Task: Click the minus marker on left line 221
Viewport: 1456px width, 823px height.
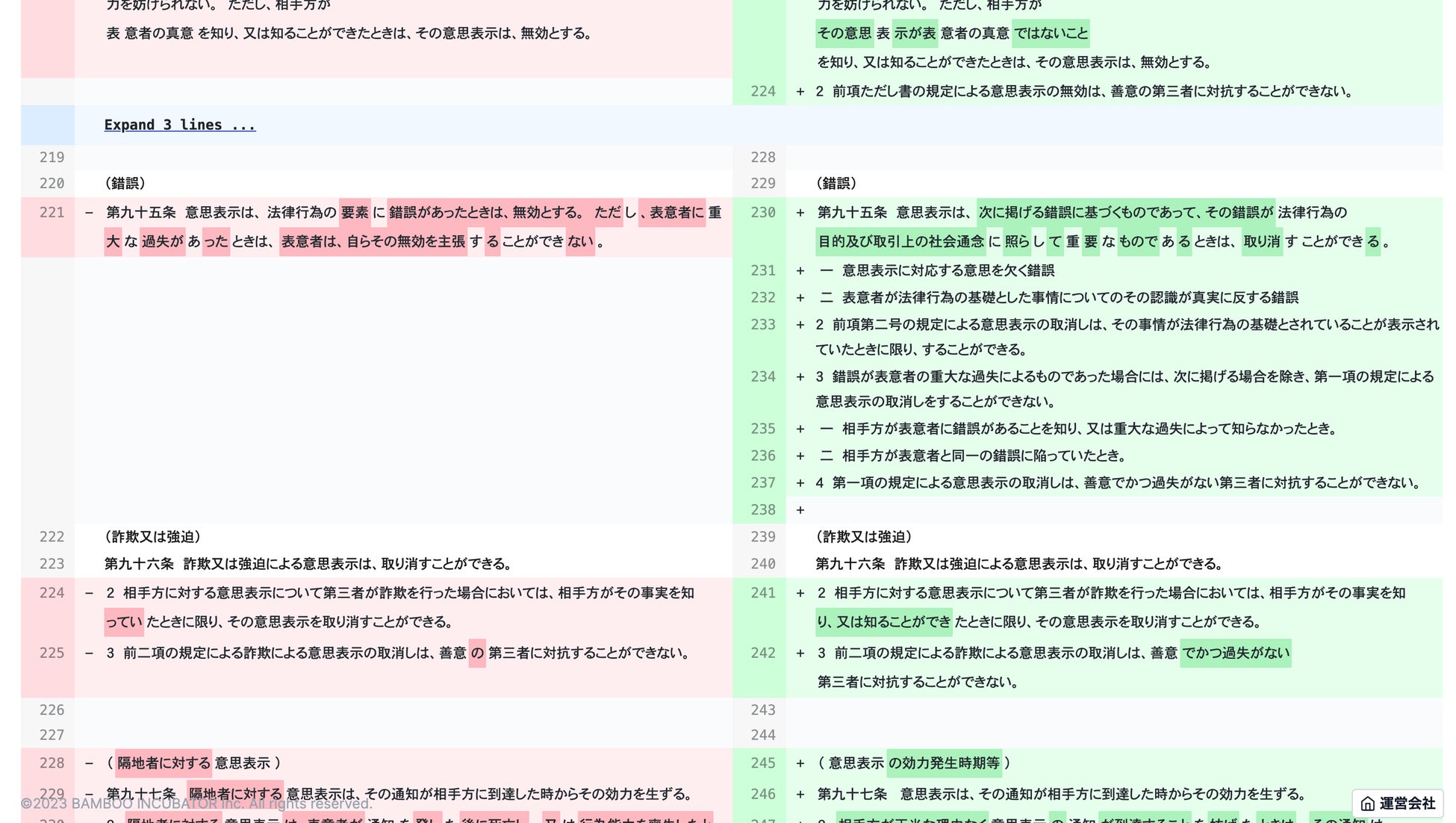Action: click(x=90, y=213)
